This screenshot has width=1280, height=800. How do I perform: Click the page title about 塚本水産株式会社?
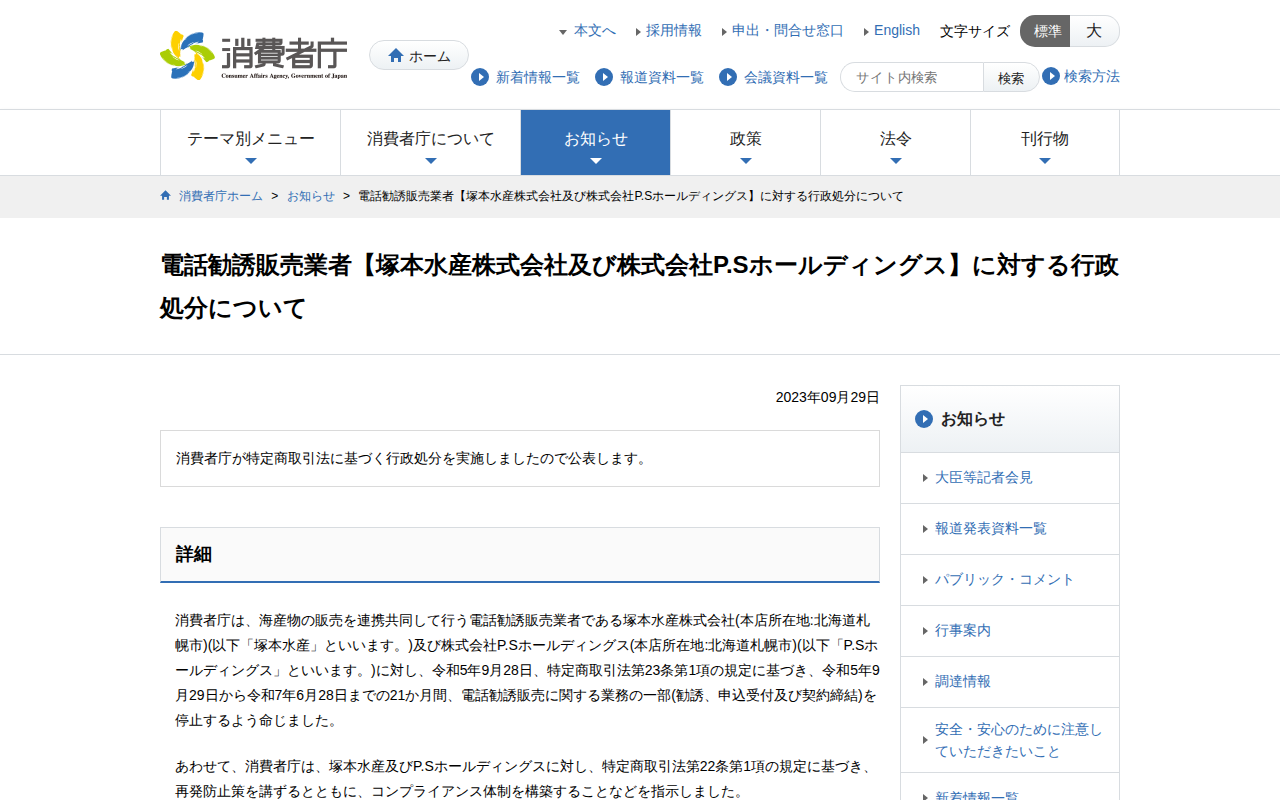(640, 286)
